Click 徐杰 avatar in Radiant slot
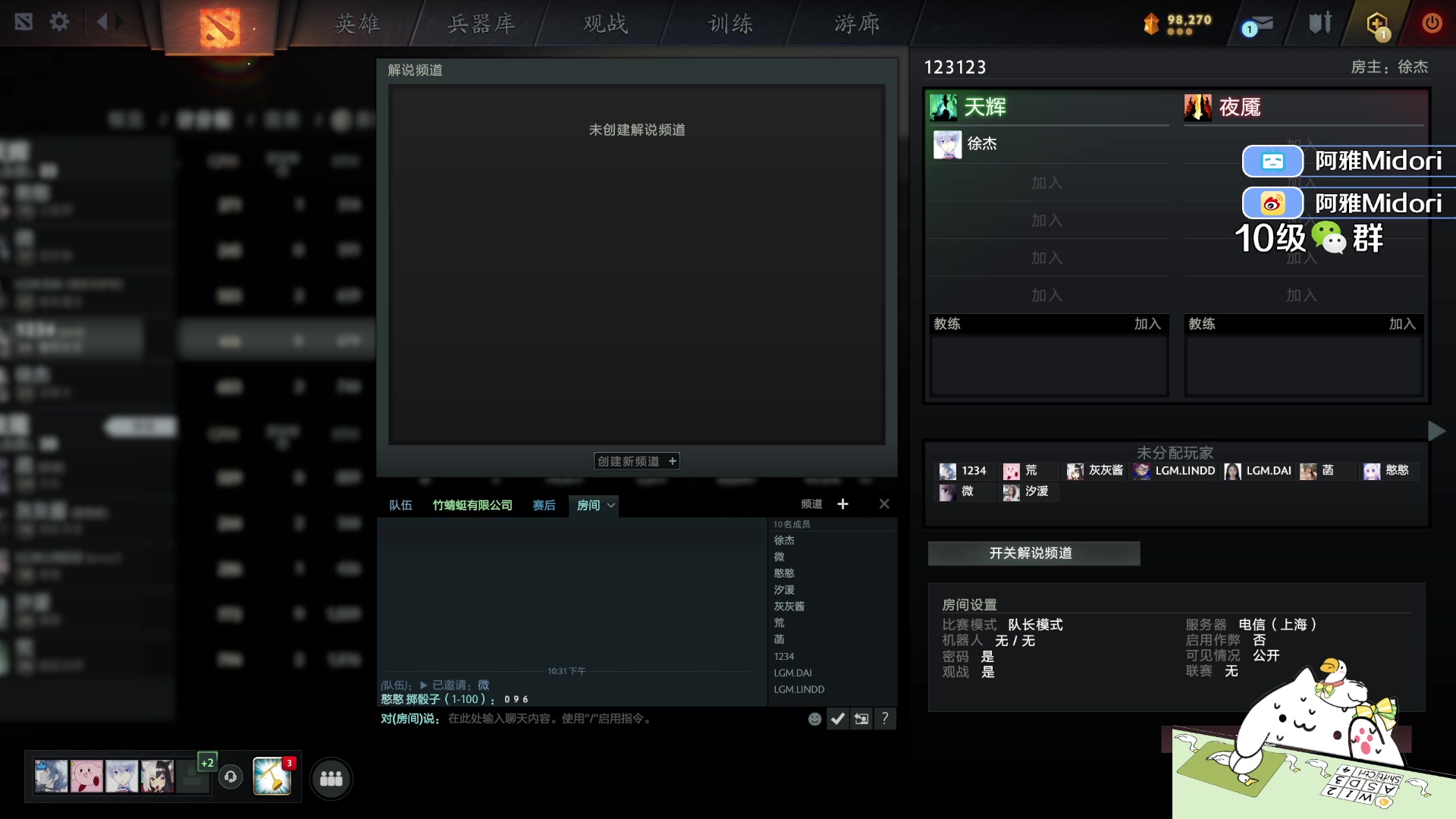This screenshot has height=819, width=1456. pos(947,144)
